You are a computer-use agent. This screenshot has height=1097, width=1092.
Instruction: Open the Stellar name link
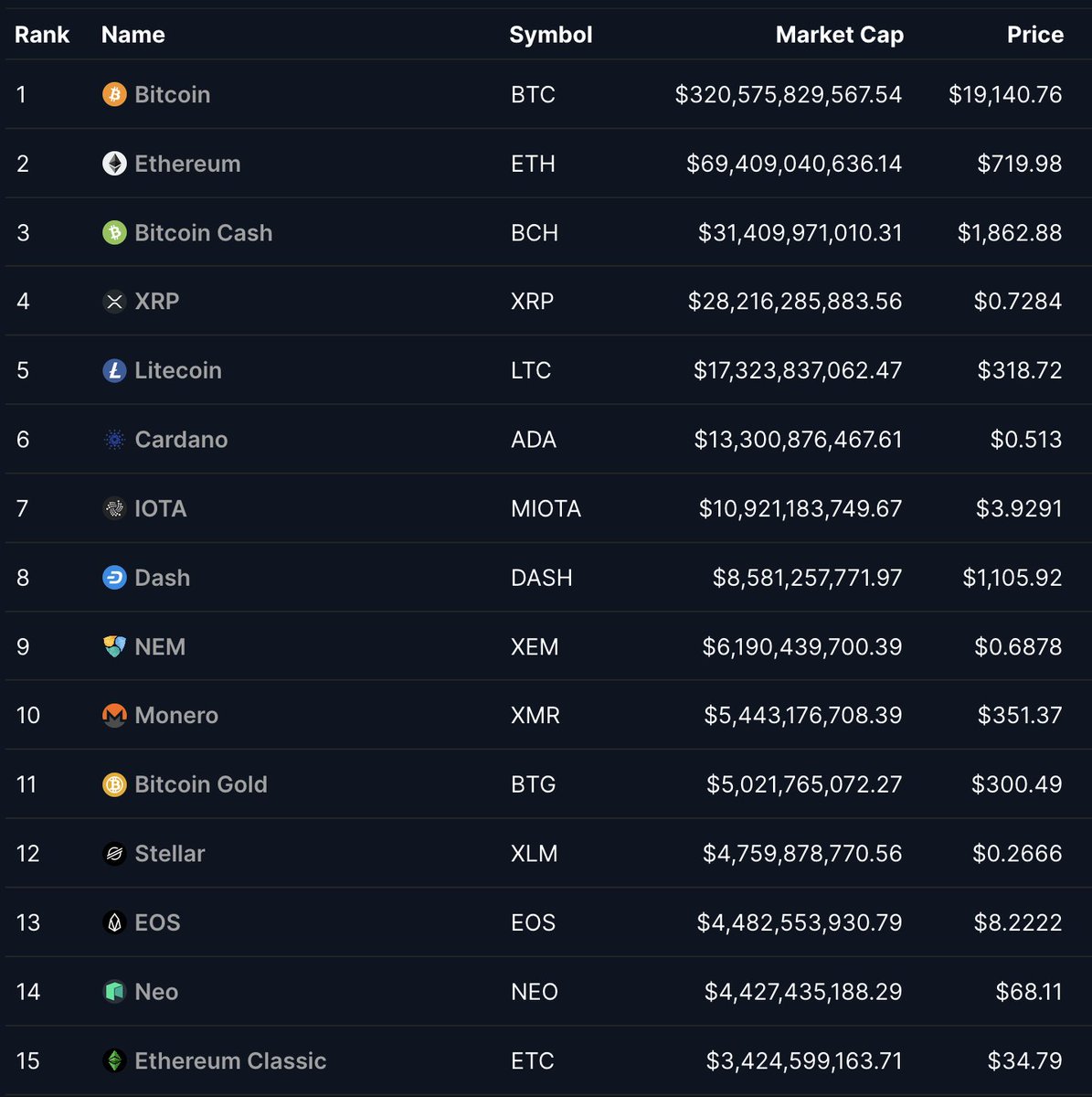tap(170, 854)
